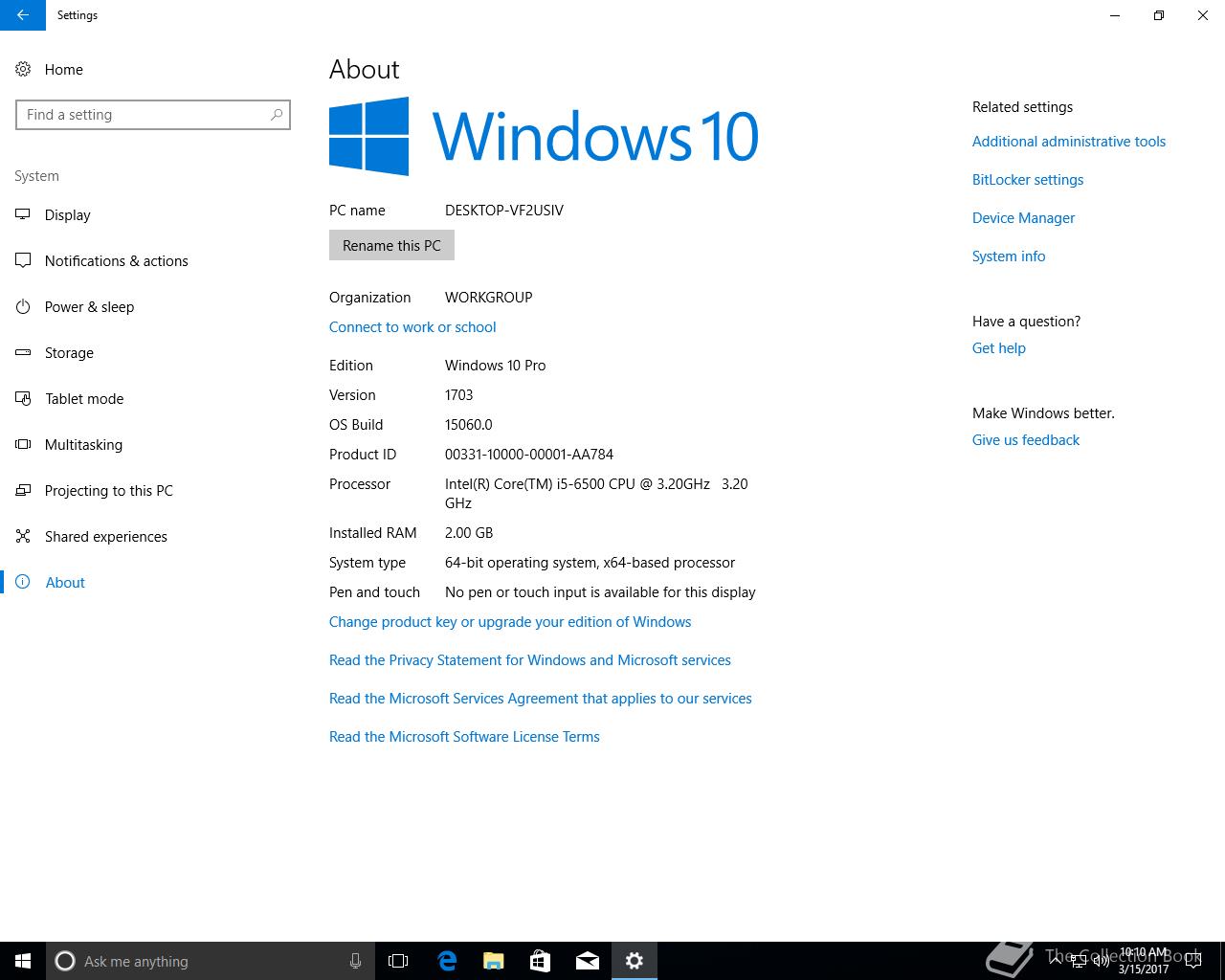Click the Ask me anything search box
1225x980 pixels.
tap(210, 961)
